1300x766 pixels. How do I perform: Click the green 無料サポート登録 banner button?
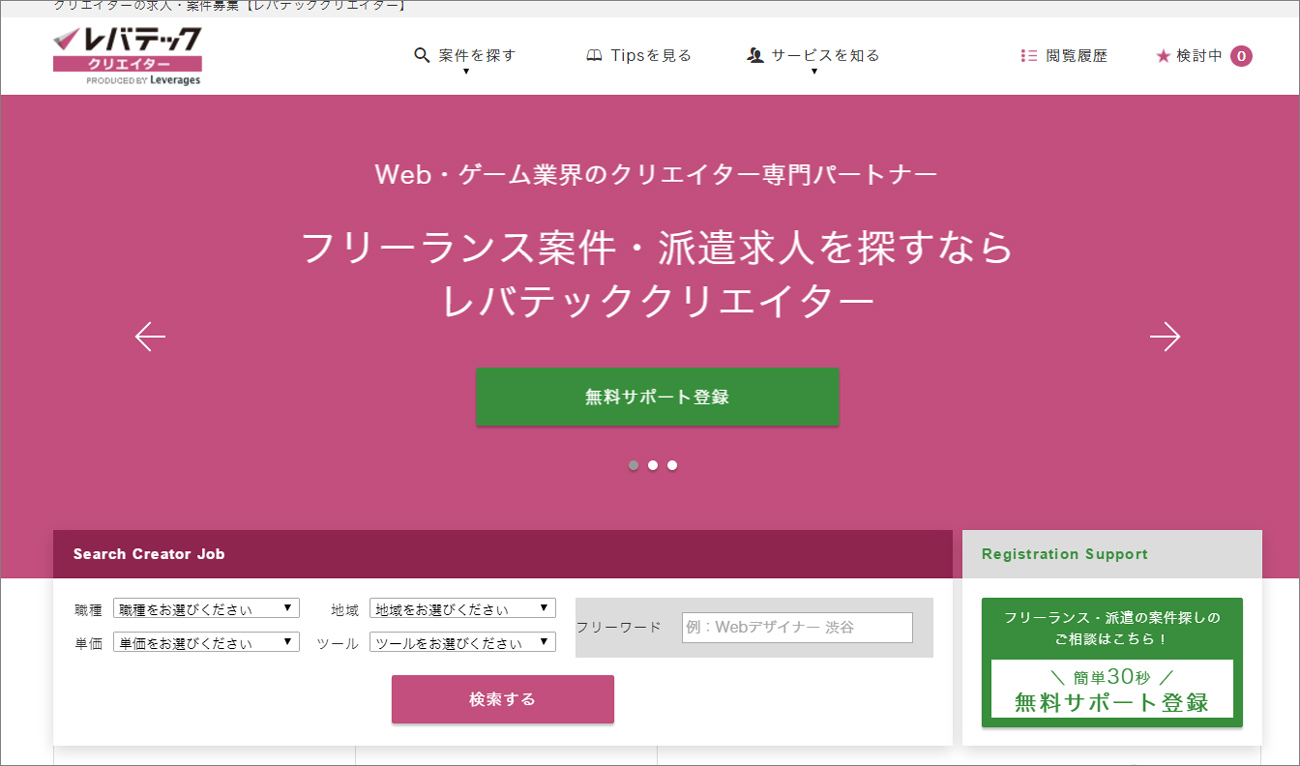(x=658, y=397)
